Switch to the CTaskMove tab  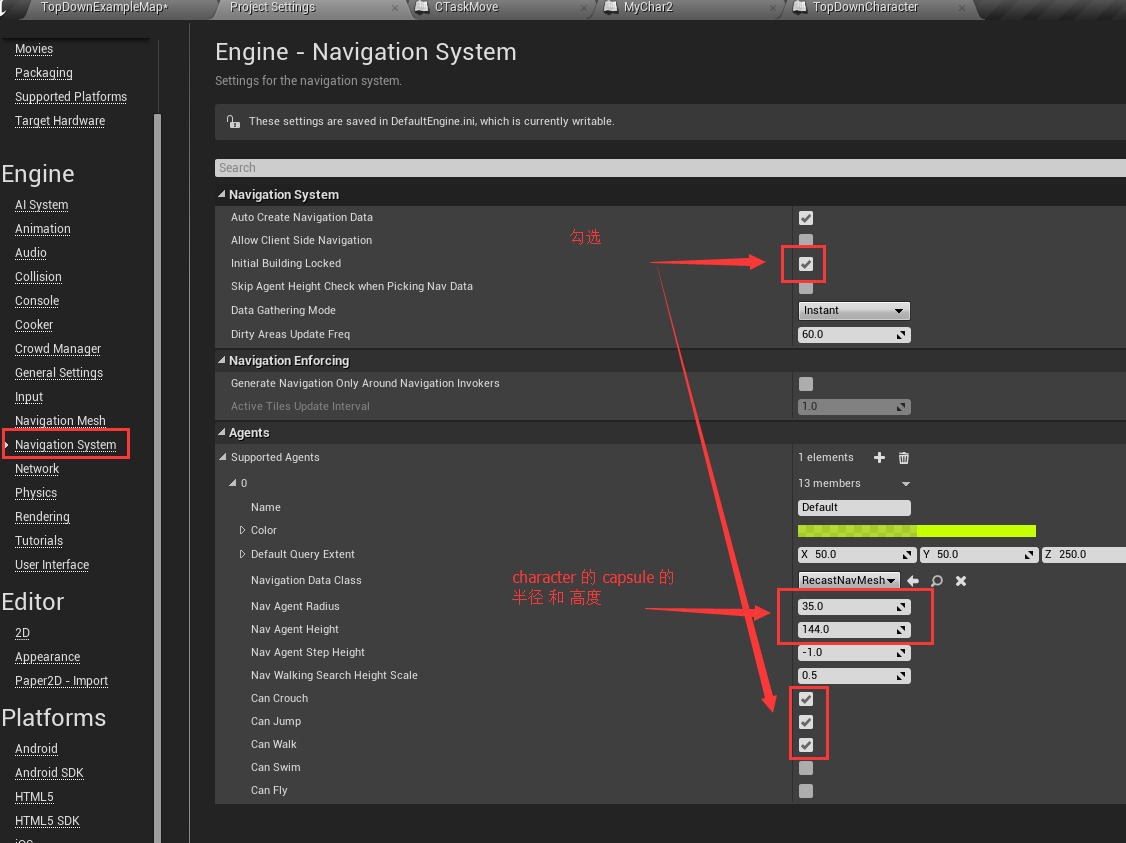point(466,7)
